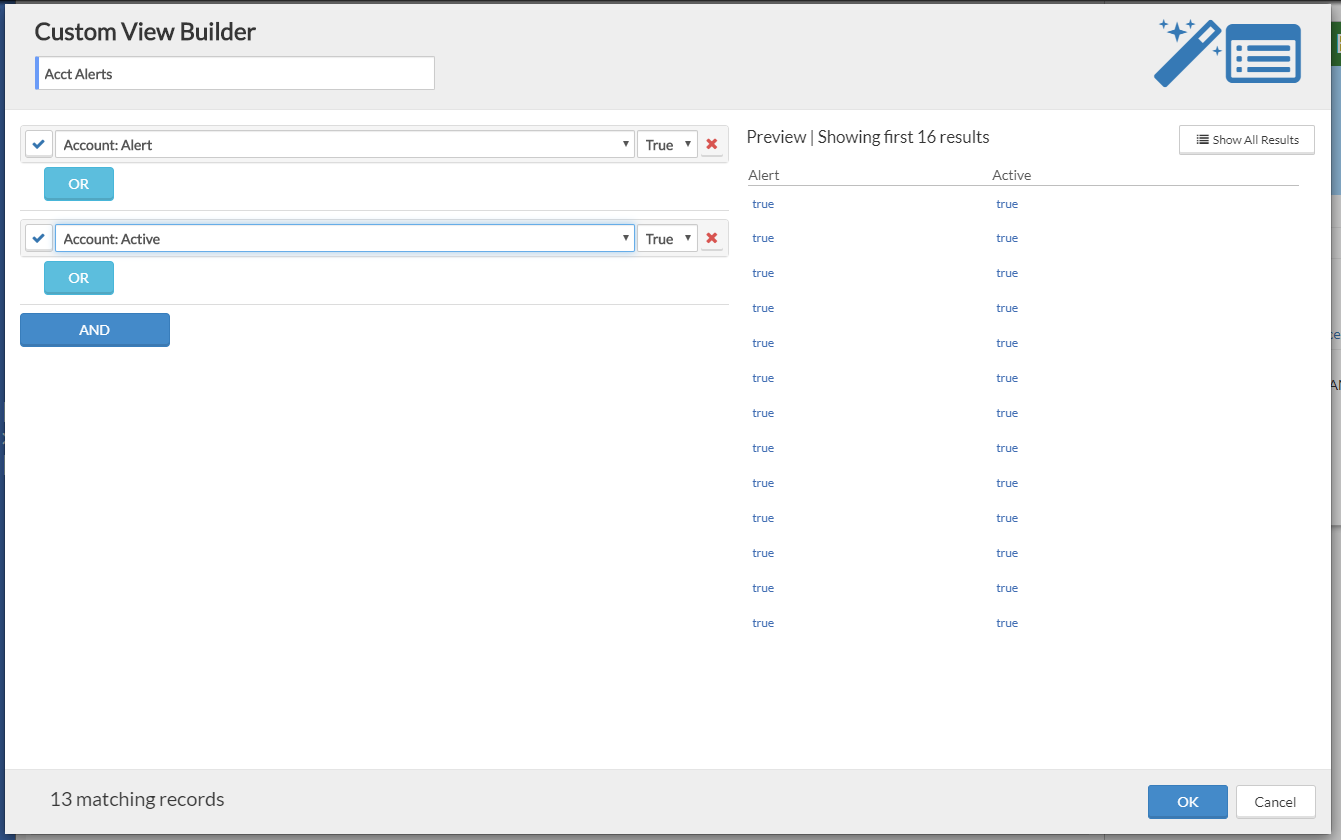This screenshot has height=840, width=1341.
Task: Open the Account: Active field dropdown
Action: tap(344, 239)
